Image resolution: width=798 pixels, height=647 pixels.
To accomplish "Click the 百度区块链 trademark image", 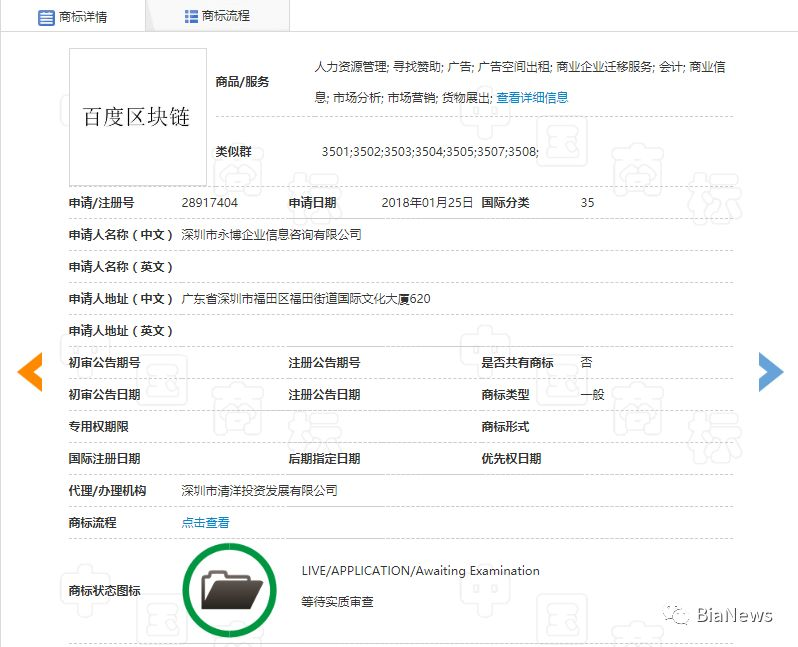I will click(138, 117).
